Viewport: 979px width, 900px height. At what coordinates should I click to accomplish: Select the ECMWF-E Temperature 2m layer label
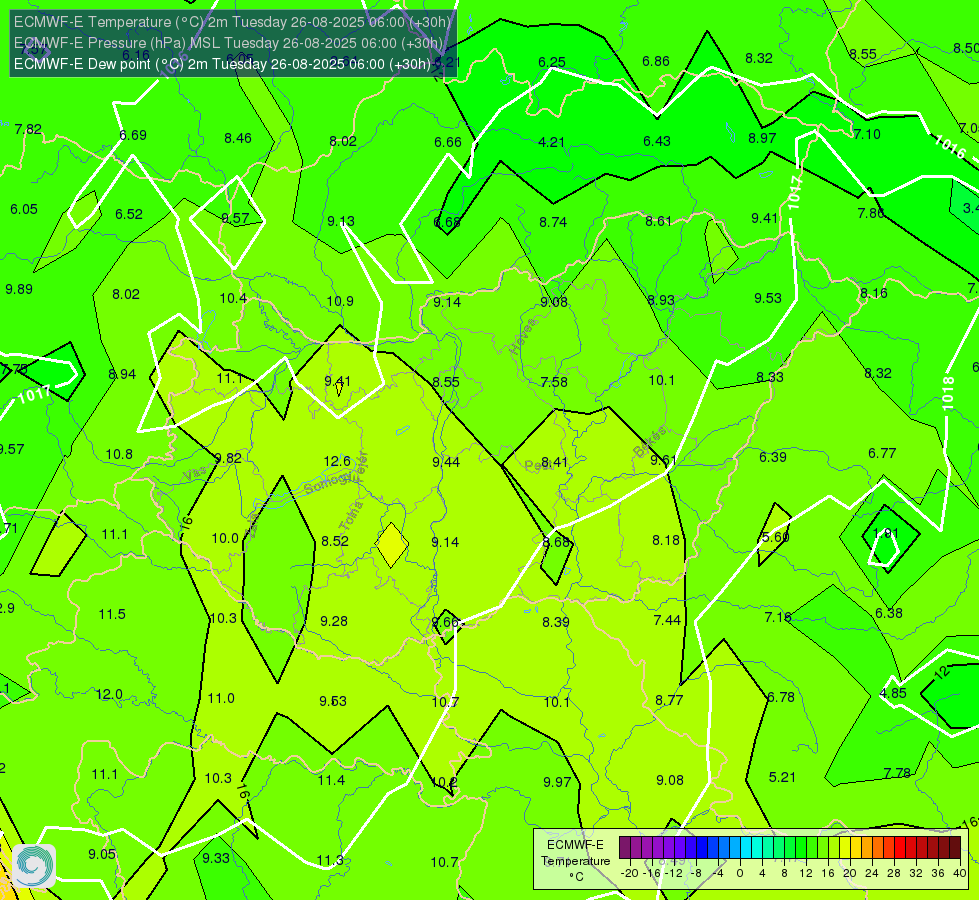(x=232, y=22)
